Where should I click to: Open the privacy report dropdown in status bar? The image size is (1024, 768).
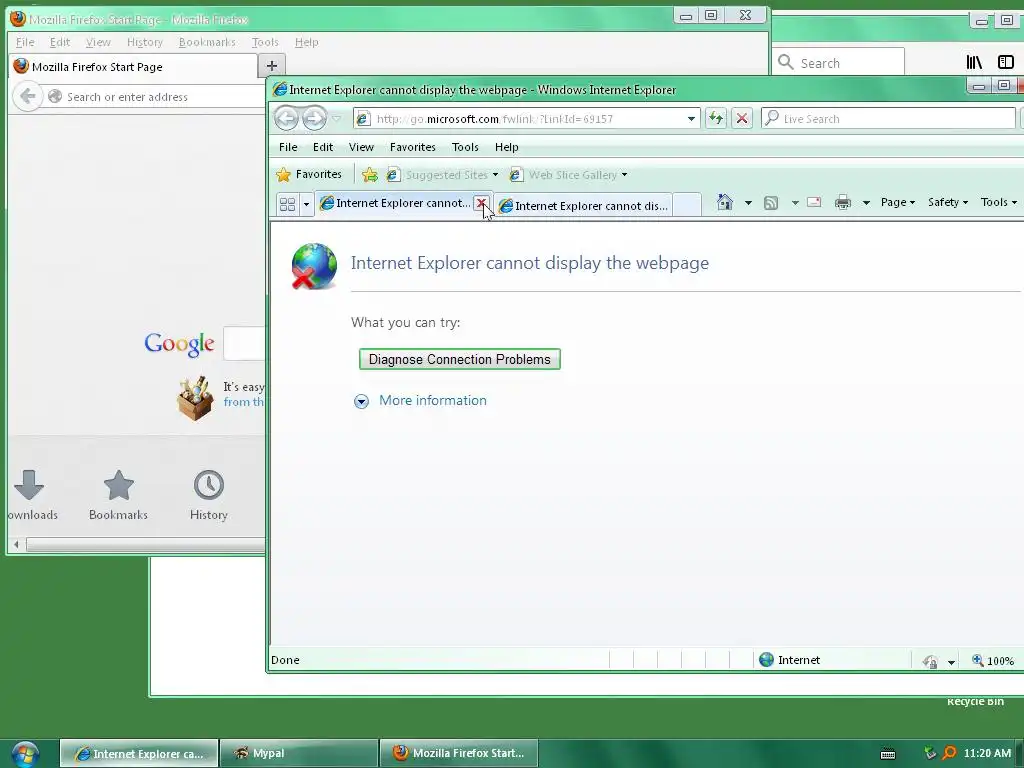coord(951,662)
